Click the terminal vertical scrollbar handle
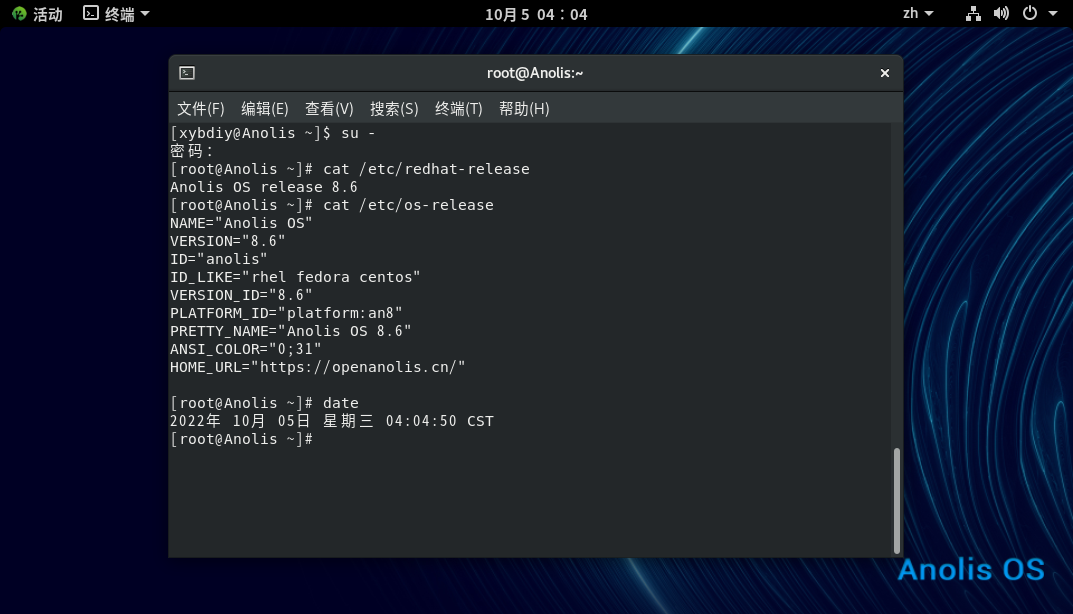 point(896,500)
